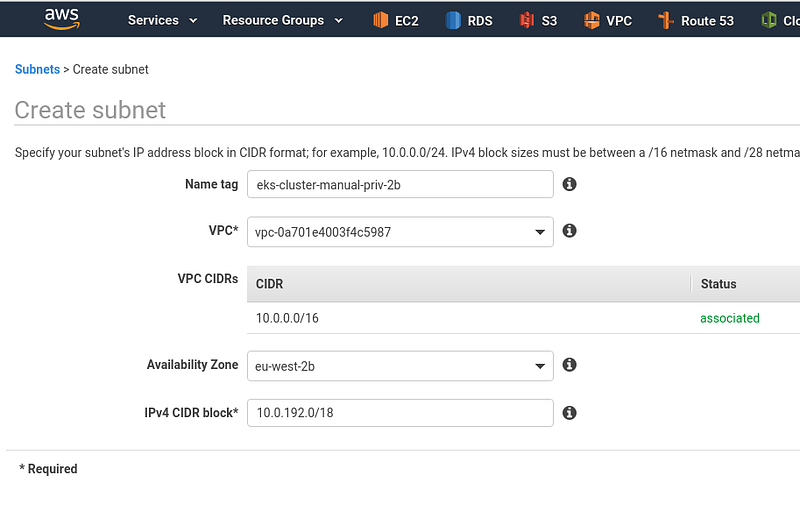Select the 10.0.0.0/16 CIDR cell

pos(287,318)
